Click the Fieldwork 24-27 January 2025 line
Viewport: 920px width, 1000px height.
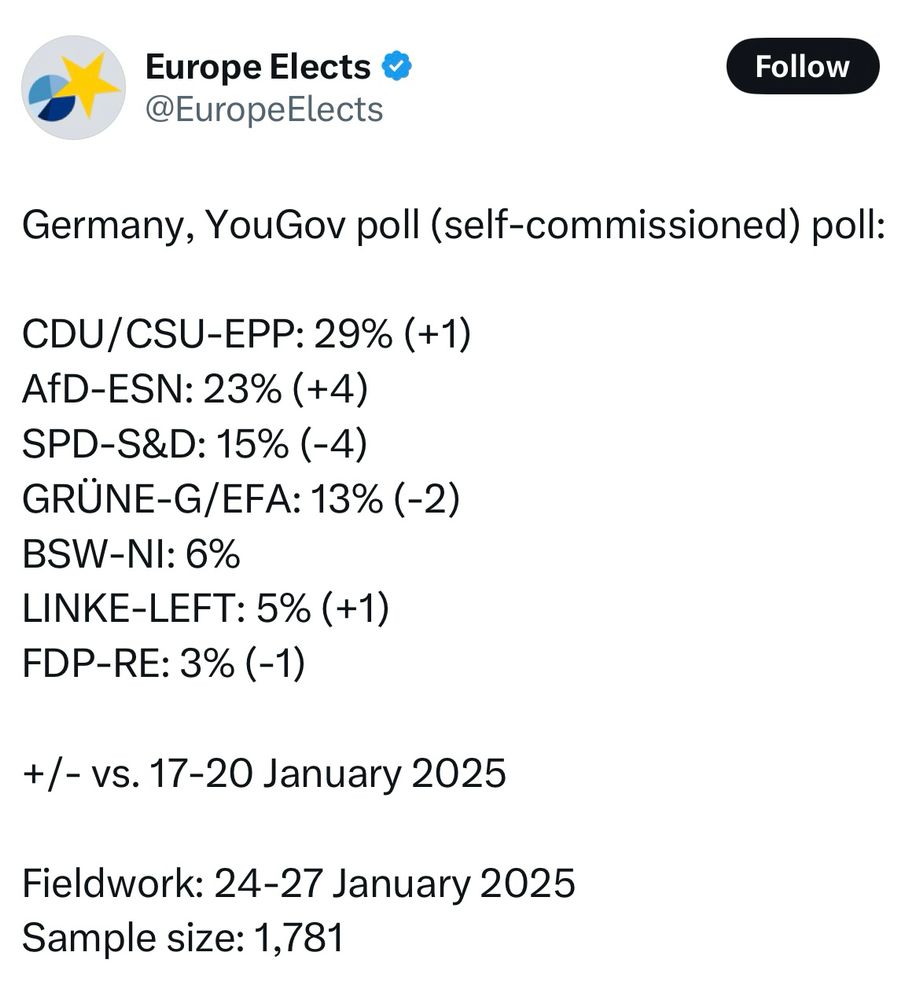[x=298, y=883]
